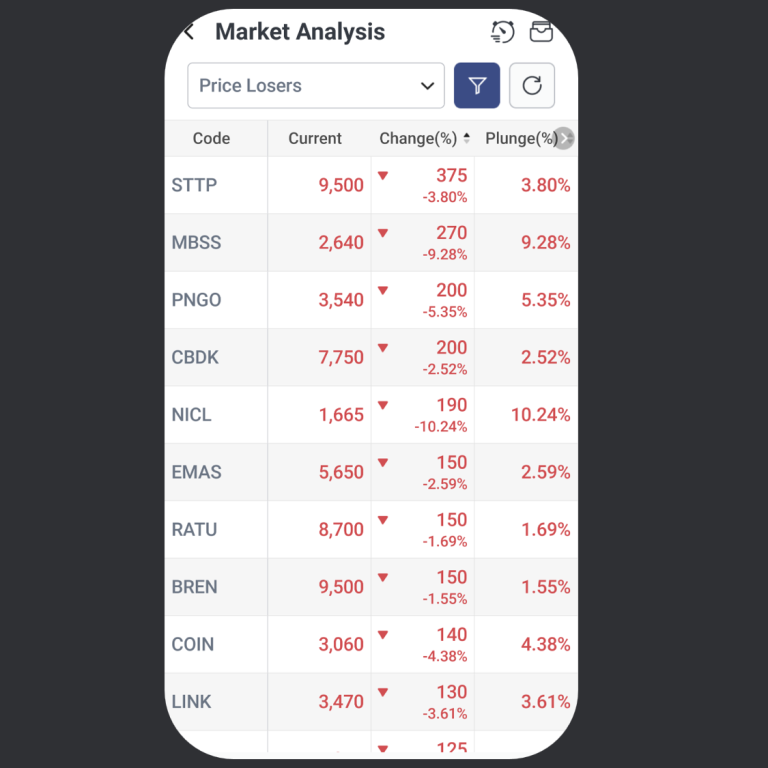Click the down triangle in NICL row

point(383,406)
